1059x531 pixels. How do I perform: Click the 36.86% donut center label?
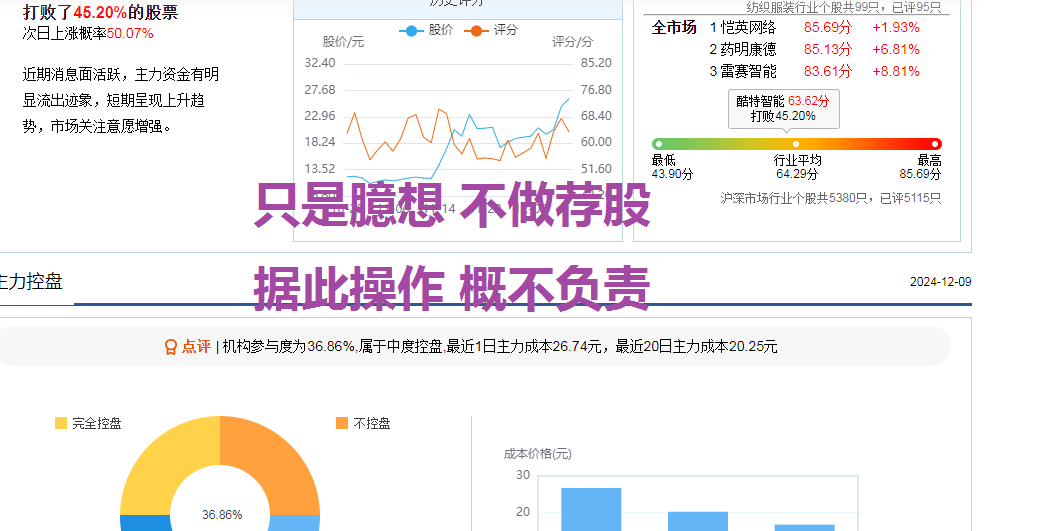tap(222, 515)
